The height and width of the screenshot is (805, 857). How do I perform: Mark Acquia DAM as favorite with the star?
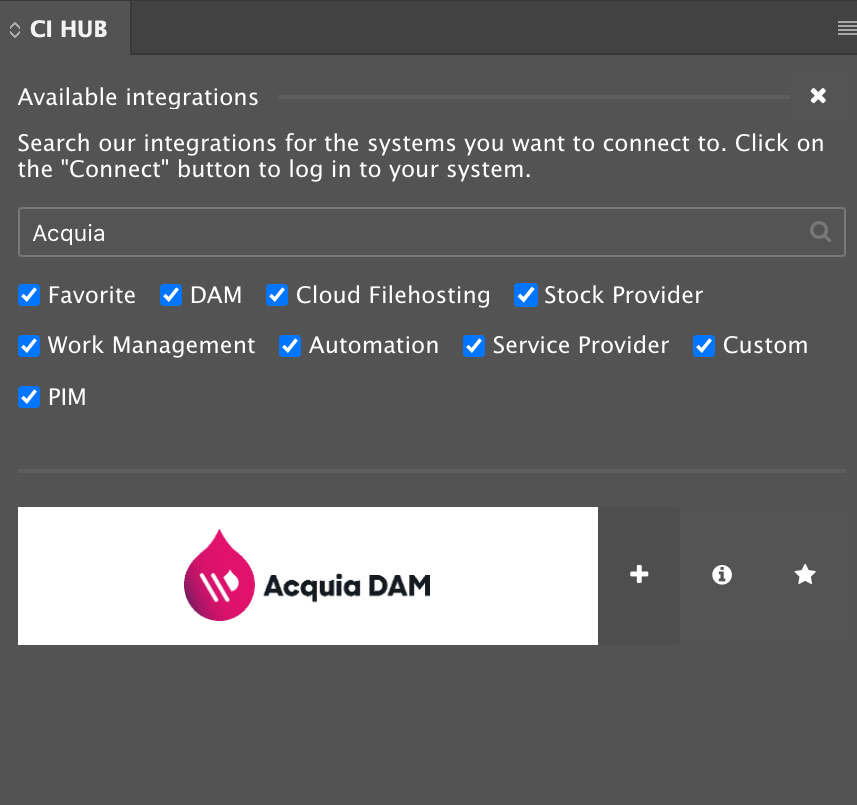point(805,575)
